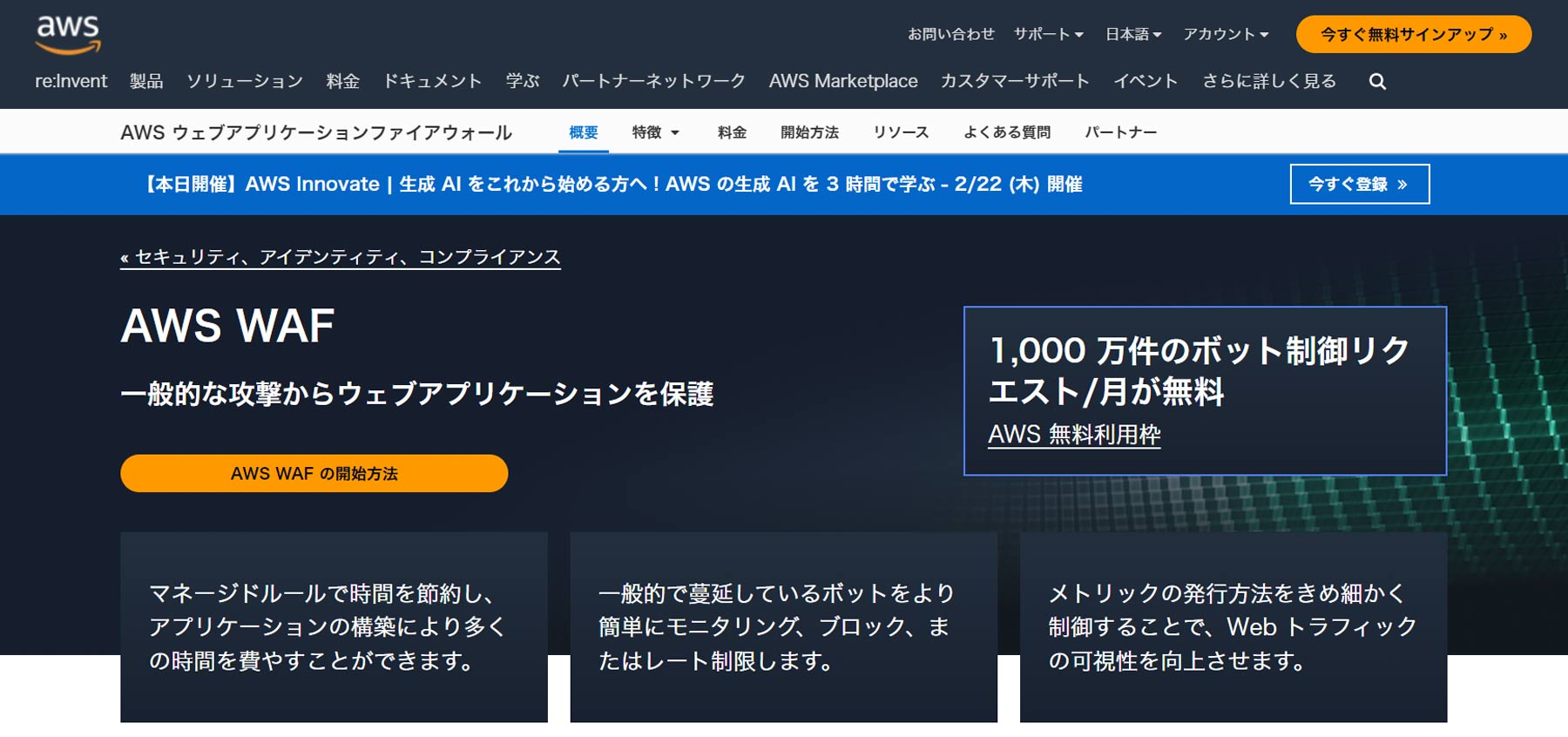Open the 製品 menu

tap(146, 81)
